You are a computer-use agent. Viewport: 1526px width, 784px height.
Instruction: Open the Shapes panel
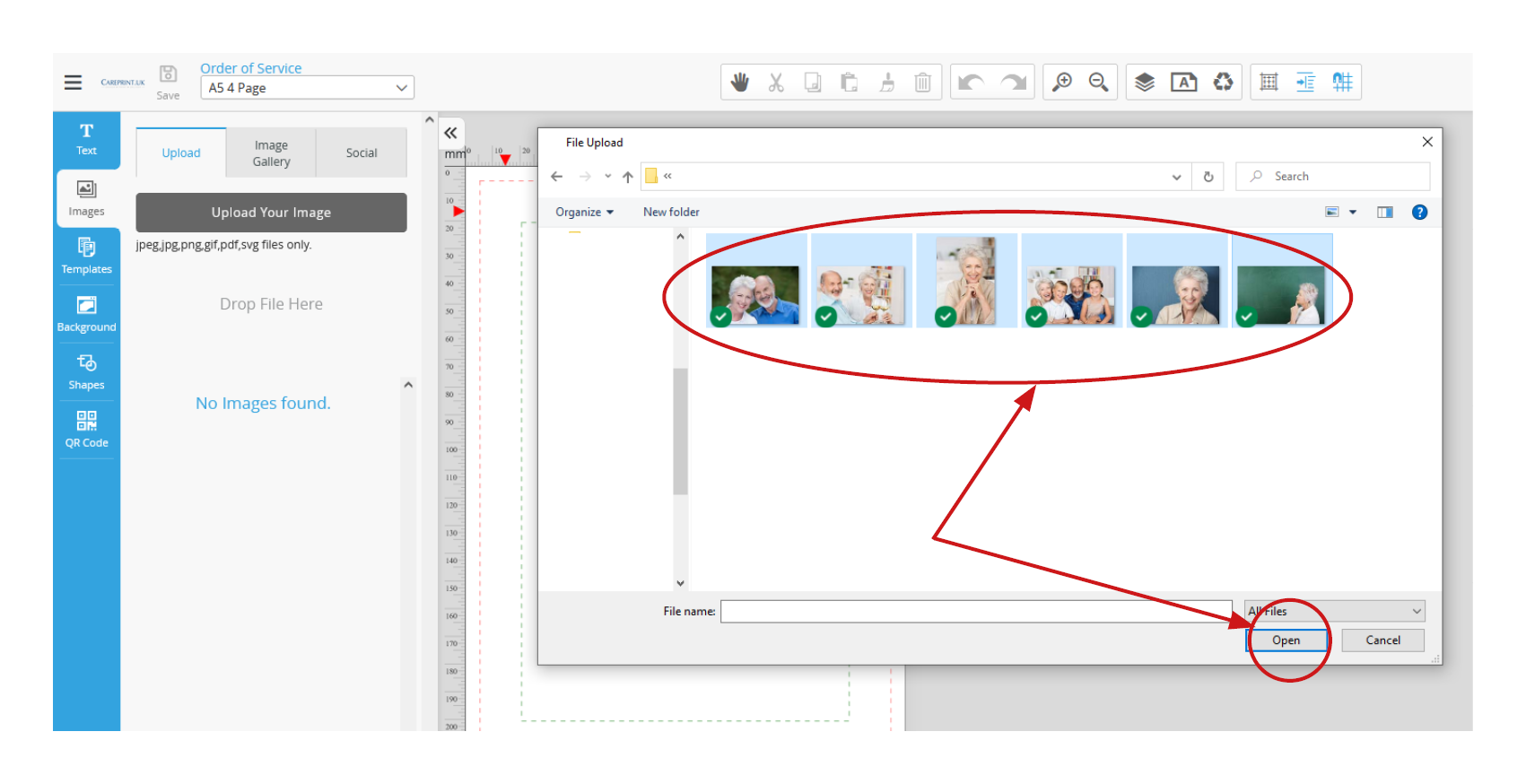86,370
